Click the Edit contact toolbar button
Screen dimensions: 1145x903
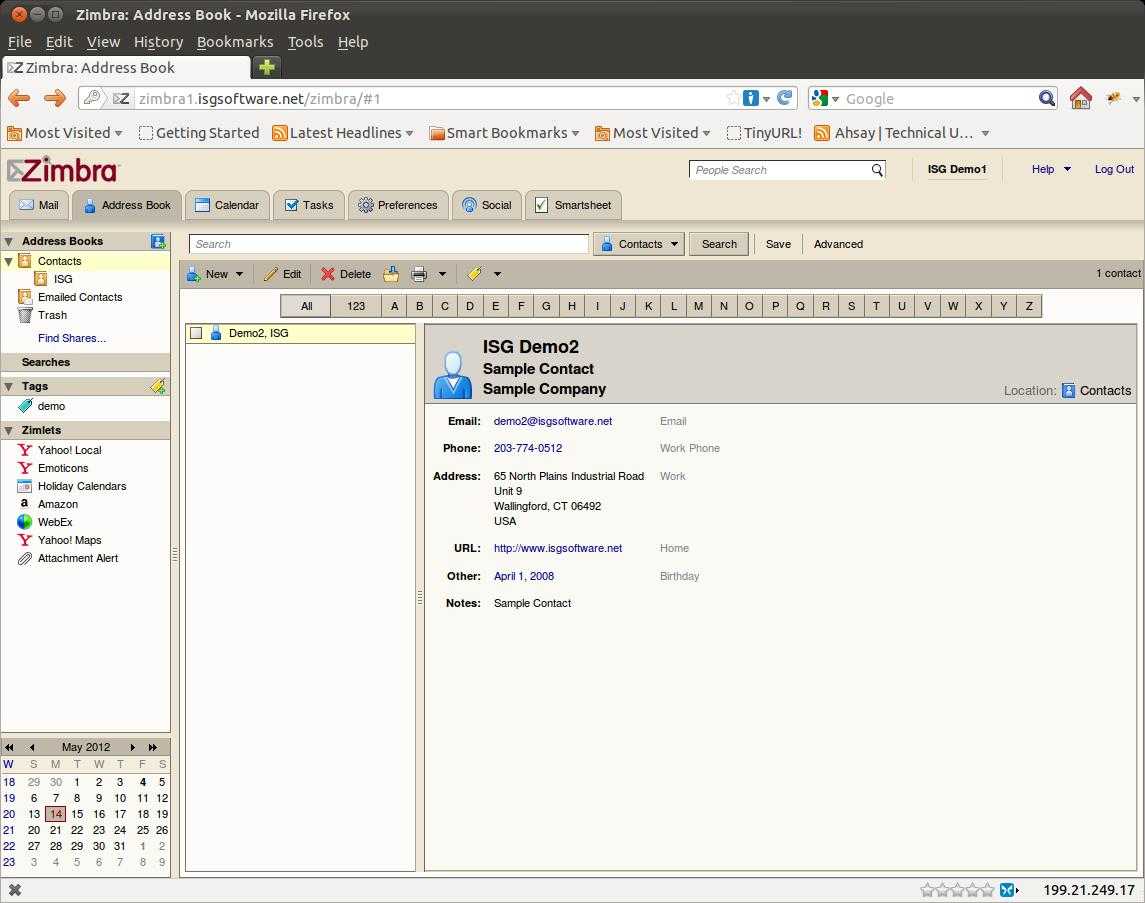tap(283, 274)
